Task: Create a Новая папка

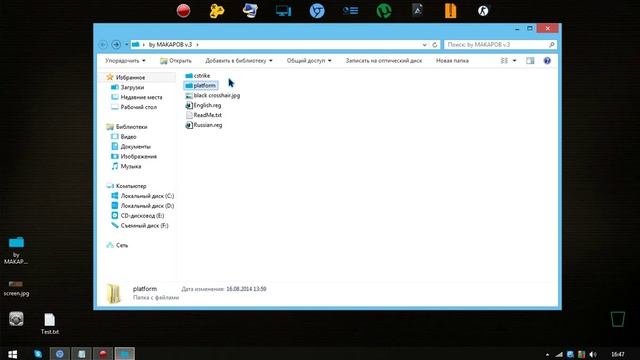Action: coord(452,61)
